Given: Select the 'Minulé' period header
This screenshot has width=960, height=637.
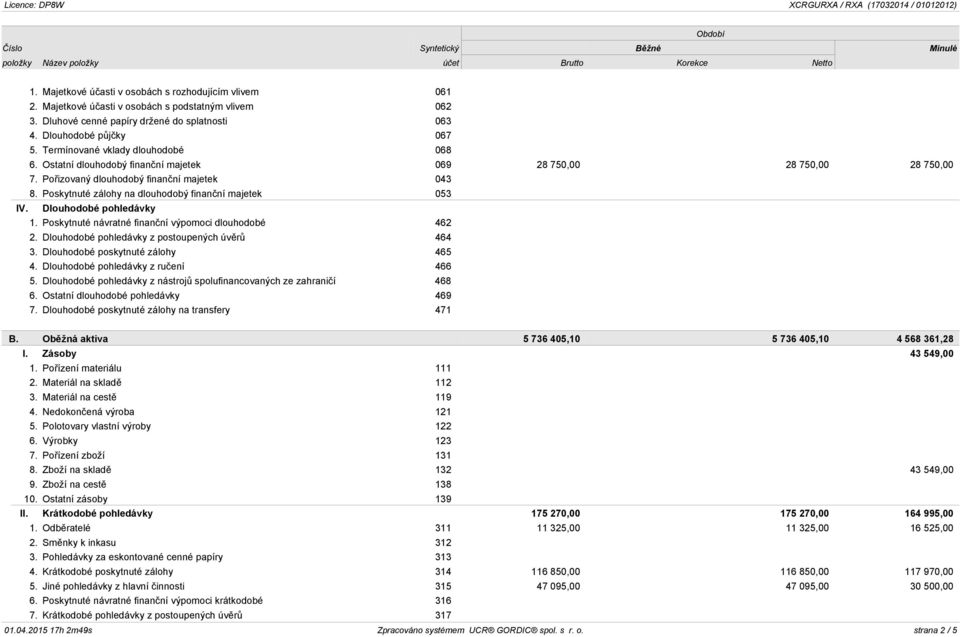Looking at the screenshot, I should pos(943,48).
